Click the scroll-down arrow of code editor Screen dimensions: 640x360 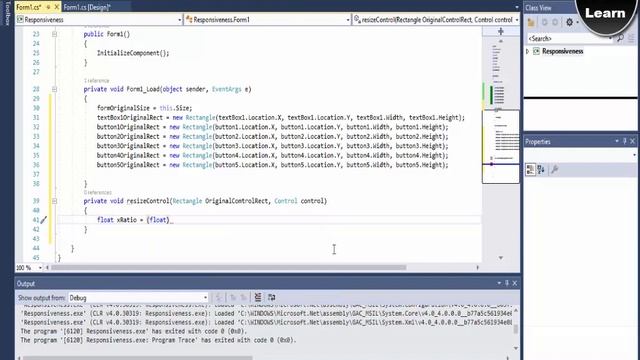pos(501,258)
